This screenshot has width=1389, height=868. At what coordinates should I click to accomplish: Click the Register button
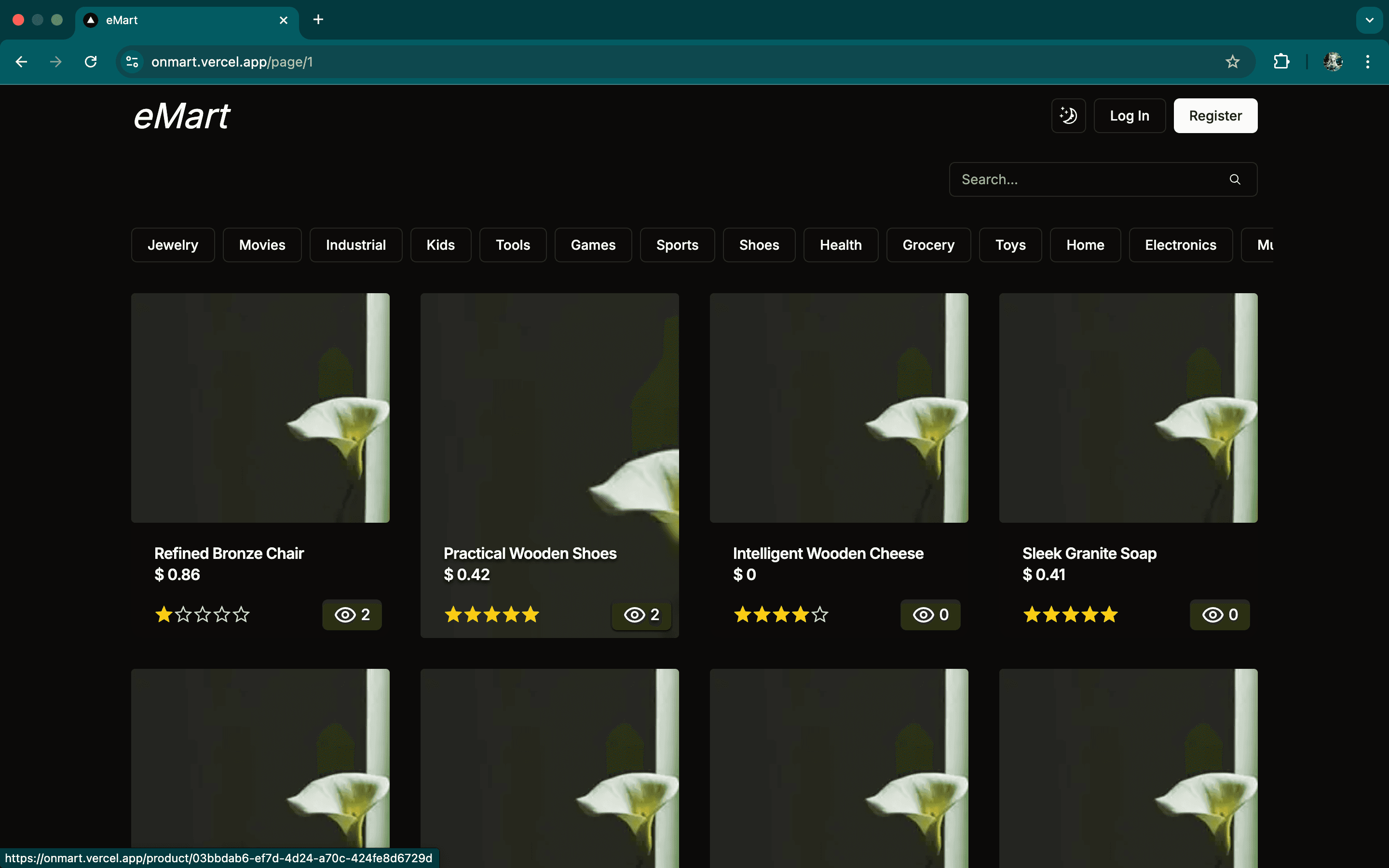pyautogui.click(x=1215, y=115)
